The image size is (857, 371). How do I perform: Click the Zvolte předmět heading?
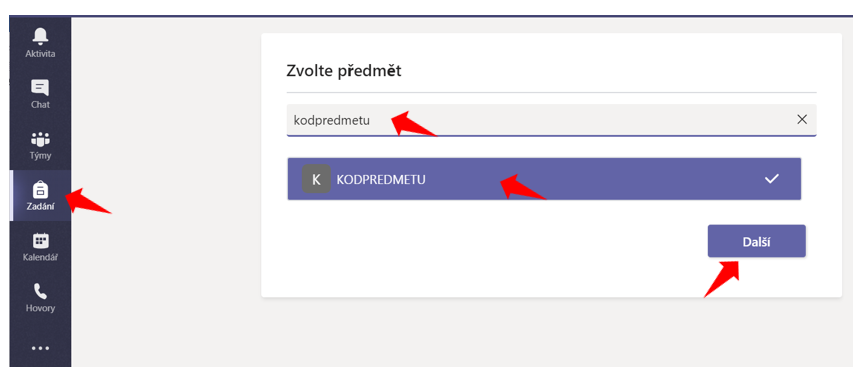[x=344, y=71]
